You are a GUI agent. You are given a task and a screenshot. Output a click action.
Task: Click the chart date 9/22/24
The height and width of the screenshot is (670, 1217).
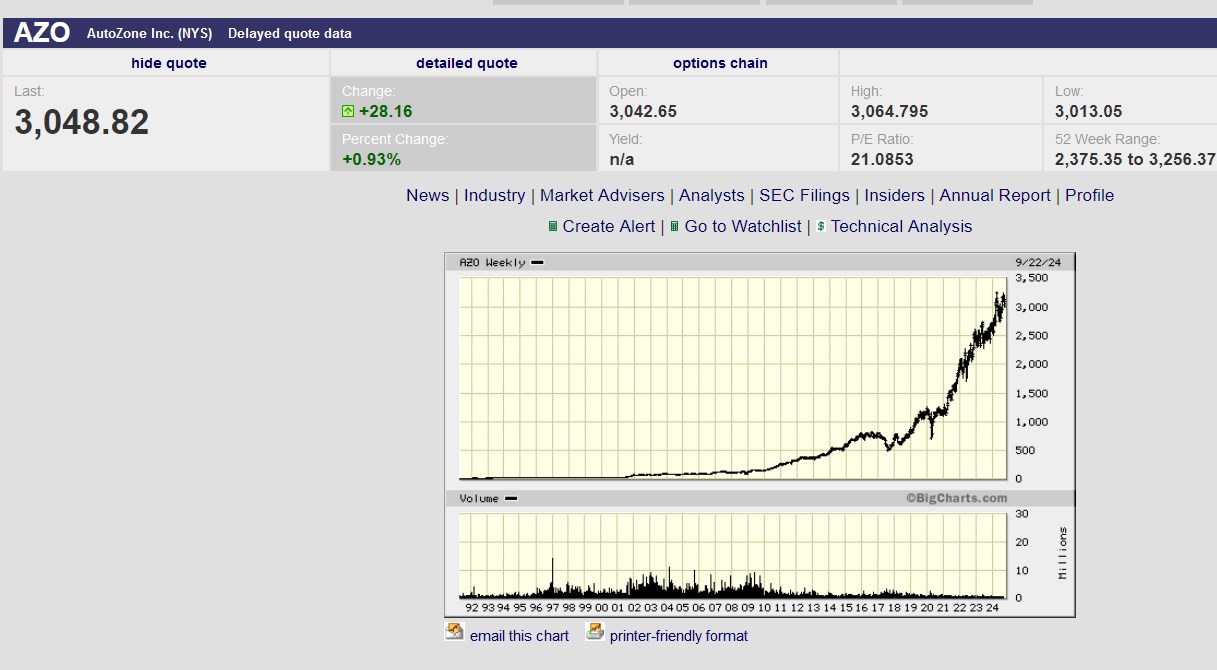coord(1037,262)
